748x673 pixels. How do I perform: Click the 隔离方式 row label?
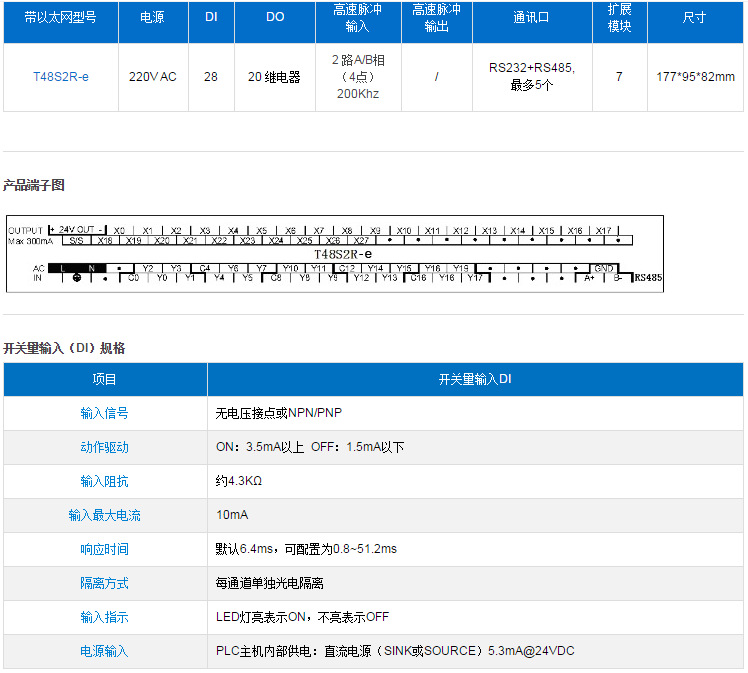pyautogui.click(x=104, y=583)
